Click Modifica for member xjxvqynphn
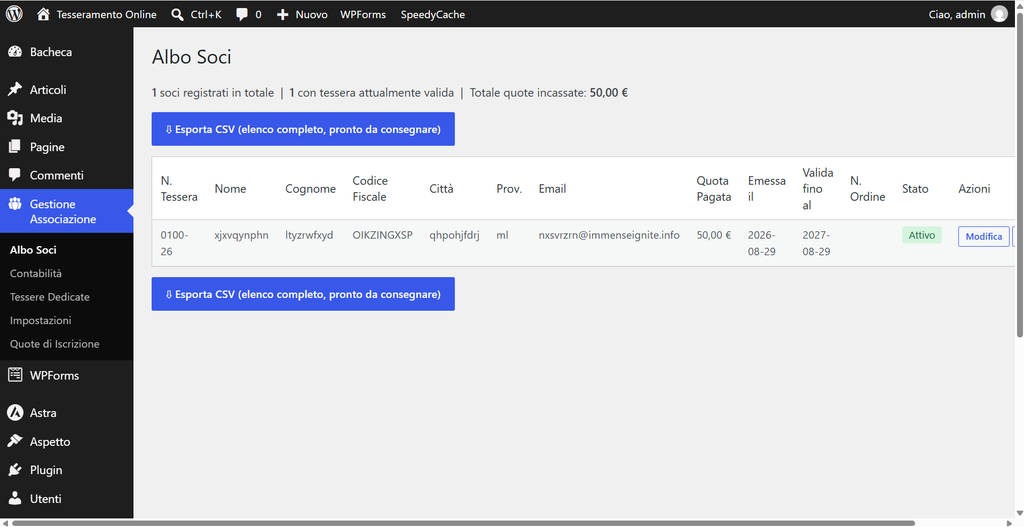The height and width of the screenshot is (527, 1024). coord(984,236)
